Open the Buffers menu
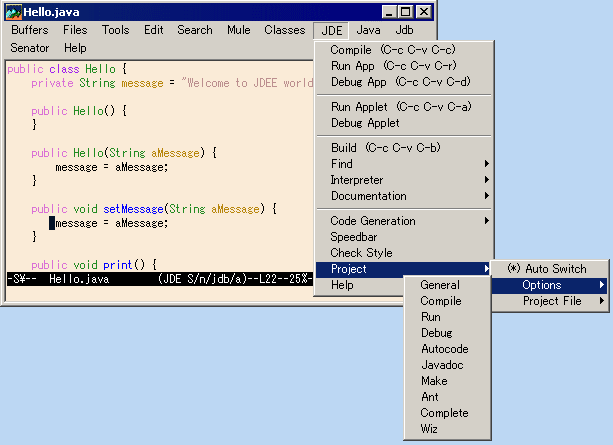 30,30
